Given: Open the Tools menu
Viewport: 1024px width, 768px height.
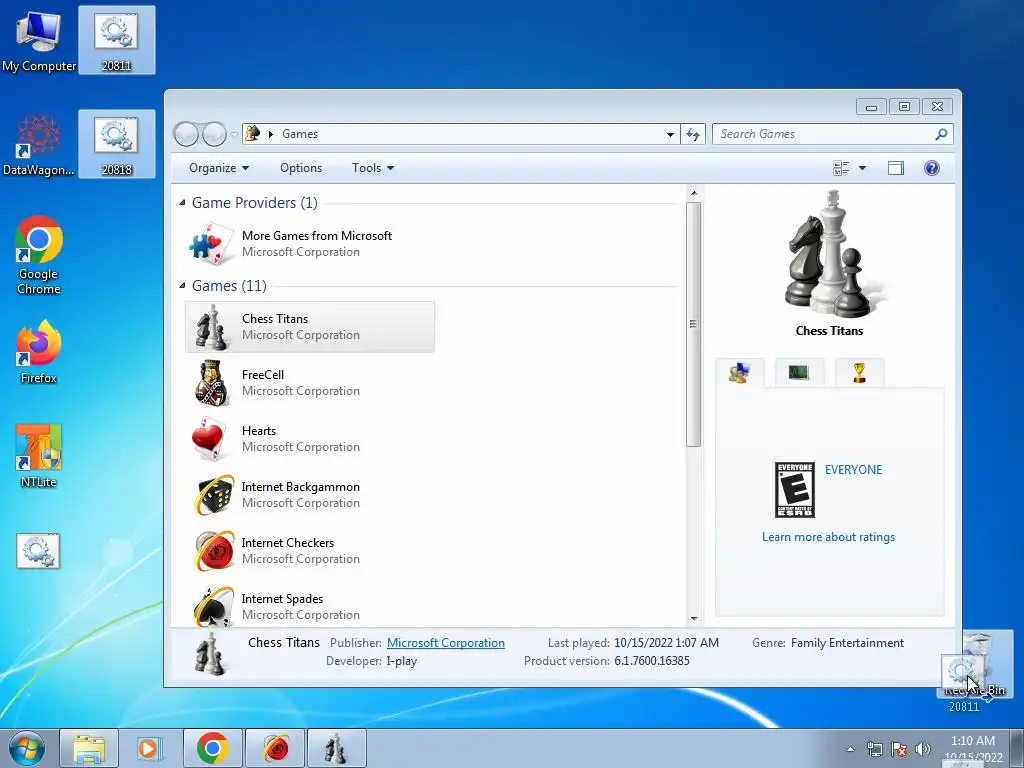Looking at the screenshot, I should pos(373,168).
